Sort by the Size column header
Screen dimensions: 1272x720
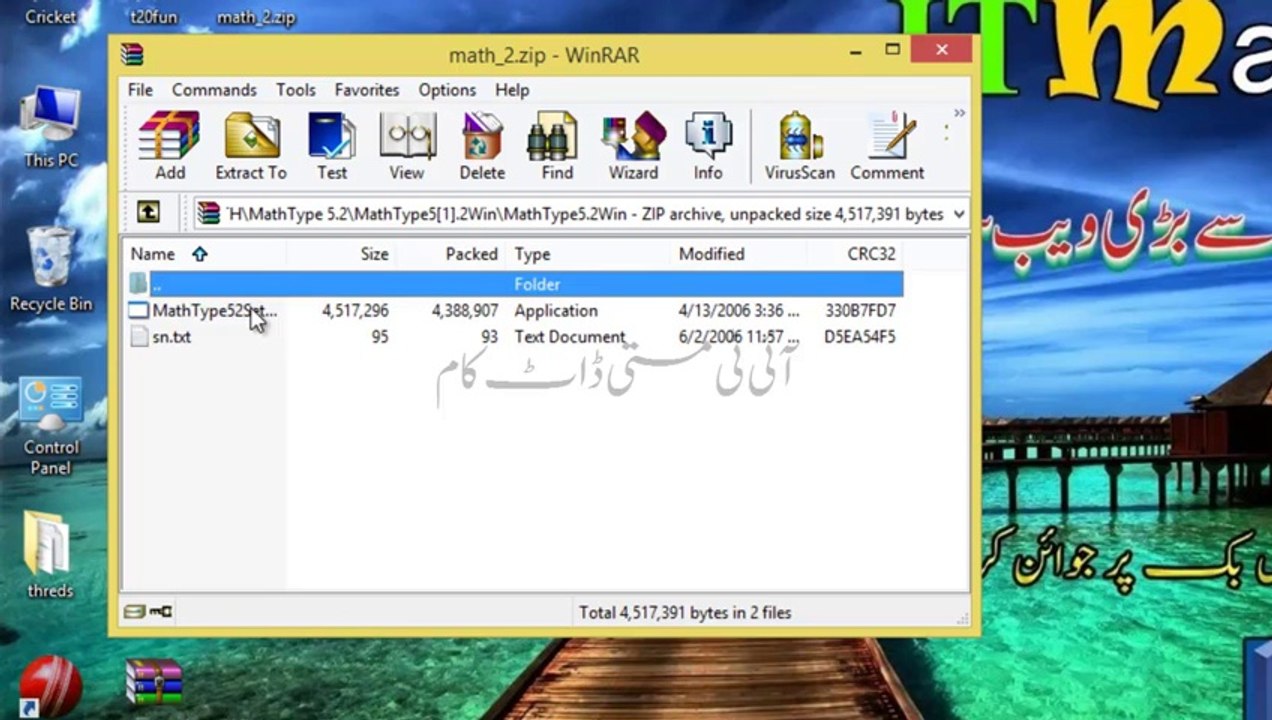click(x=374, y=254)
